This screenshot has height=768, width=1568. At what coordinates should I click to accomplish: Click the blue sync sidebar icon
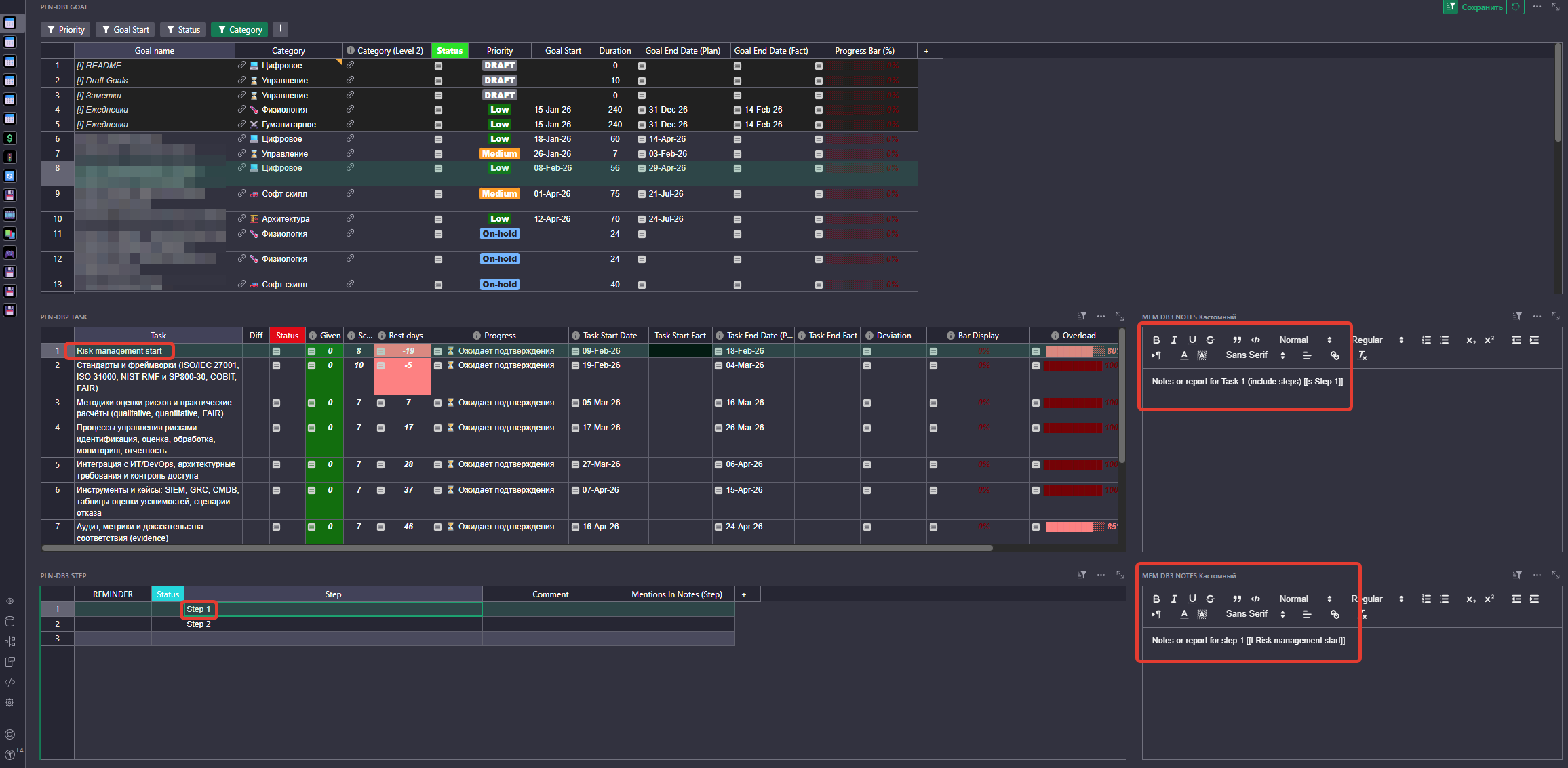(x=9, y=176)
